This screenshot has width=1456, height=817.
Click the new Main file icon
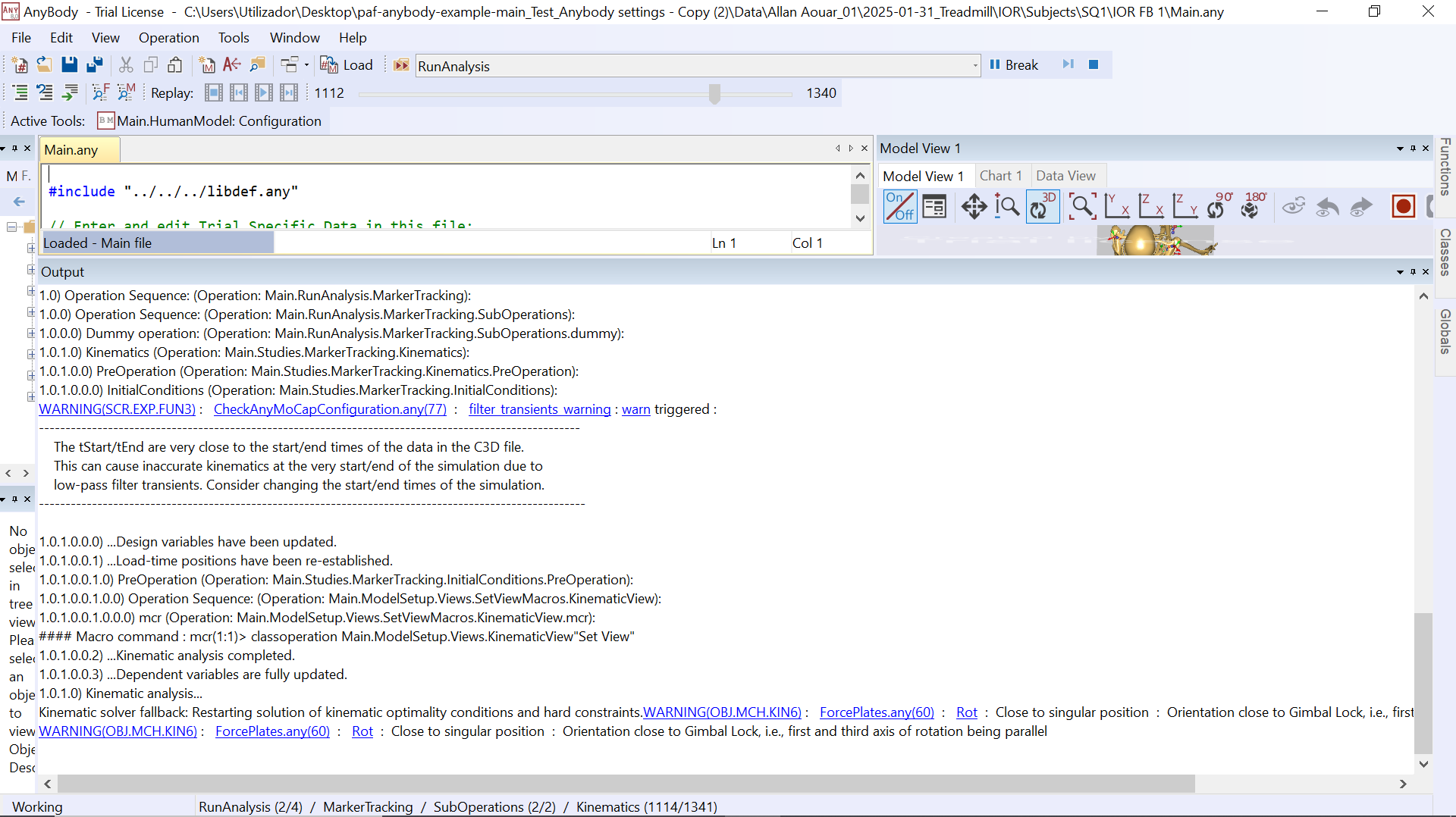[x=206, y=65]
